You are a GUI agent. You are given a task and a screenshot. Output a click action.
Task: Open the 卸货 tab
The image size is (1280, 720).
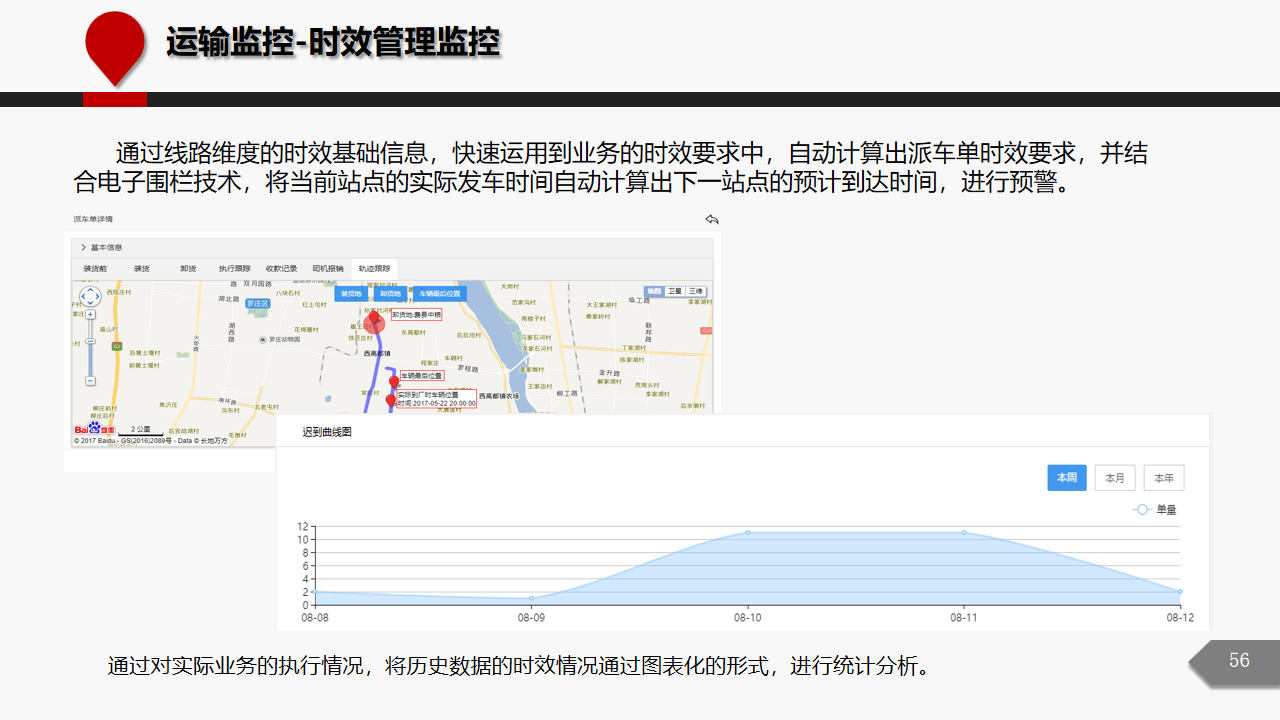tap(187, 268)
